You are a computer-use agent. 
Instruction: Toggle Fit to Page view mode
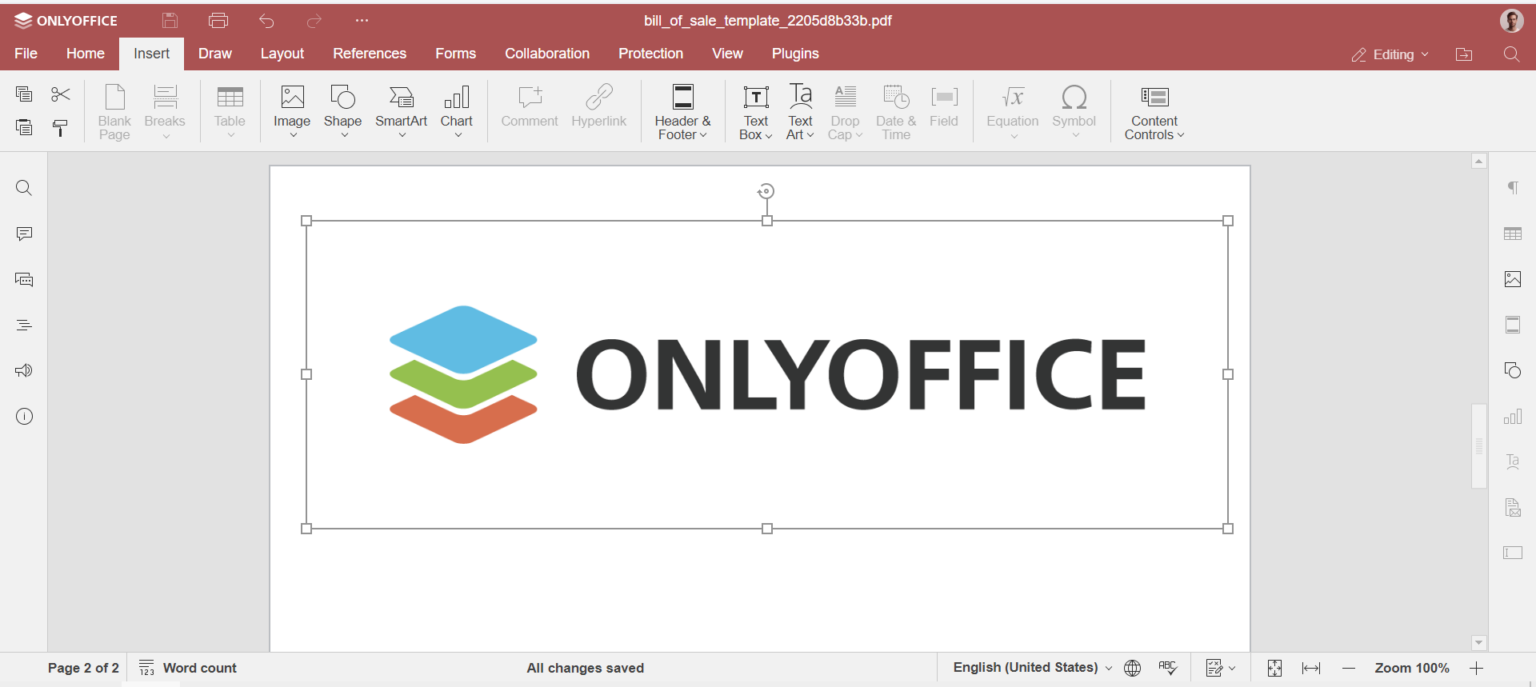tap(1274, 667)
